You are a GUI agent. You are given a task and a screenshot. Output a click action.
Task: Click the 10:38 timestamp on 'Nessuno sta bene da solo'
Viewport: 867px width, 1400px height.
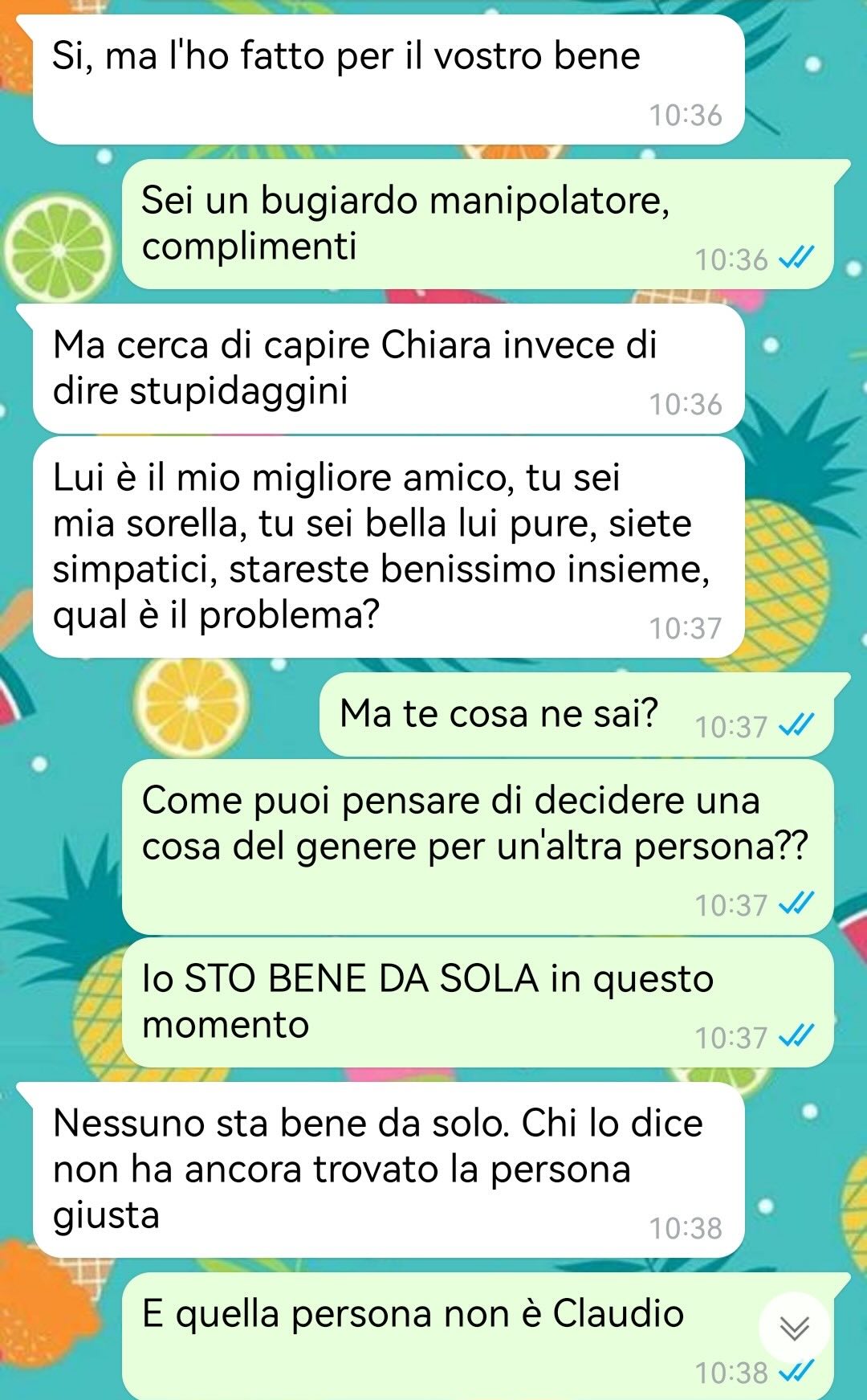686,1228
